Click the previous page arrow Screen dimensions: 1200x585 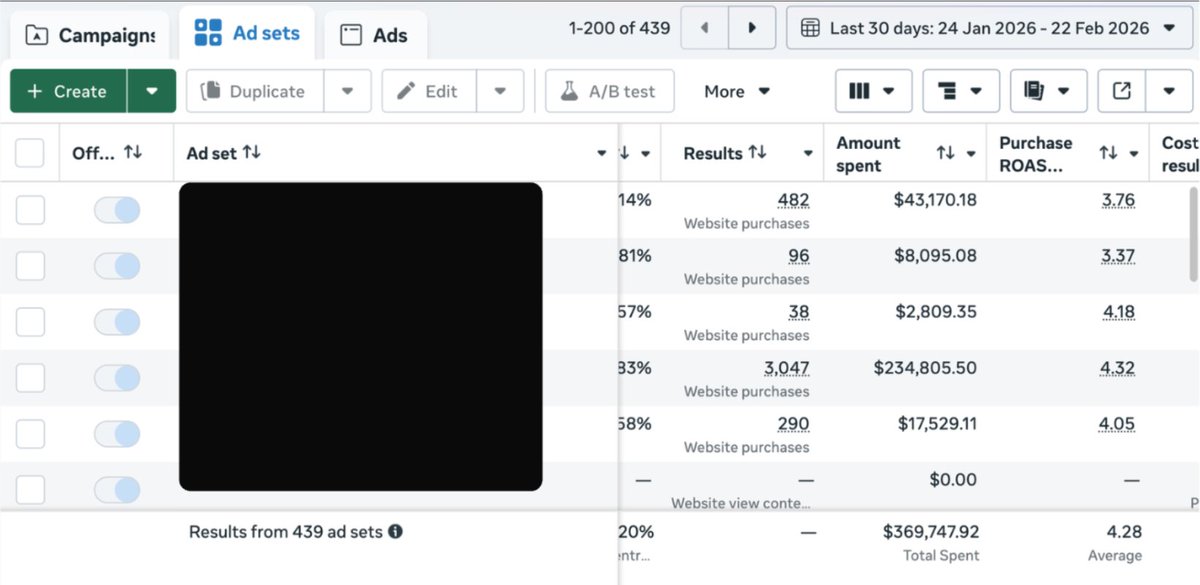pos(705,28)
